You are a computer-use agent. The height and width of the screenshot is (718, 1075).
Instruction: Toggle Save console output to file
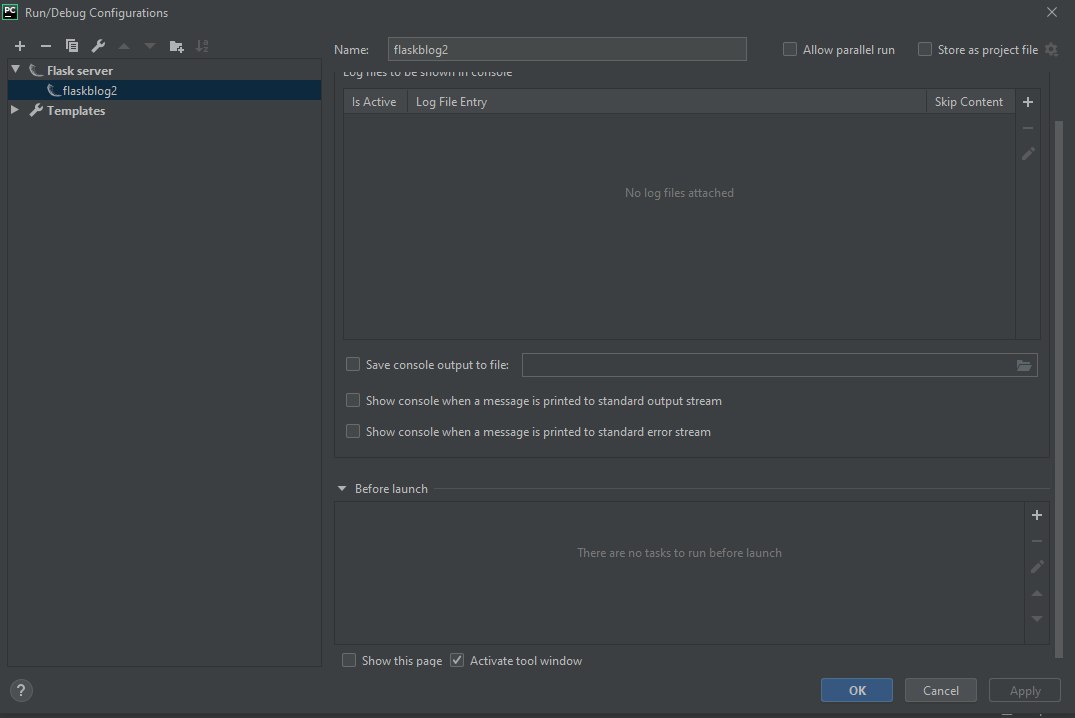[352, 365]
